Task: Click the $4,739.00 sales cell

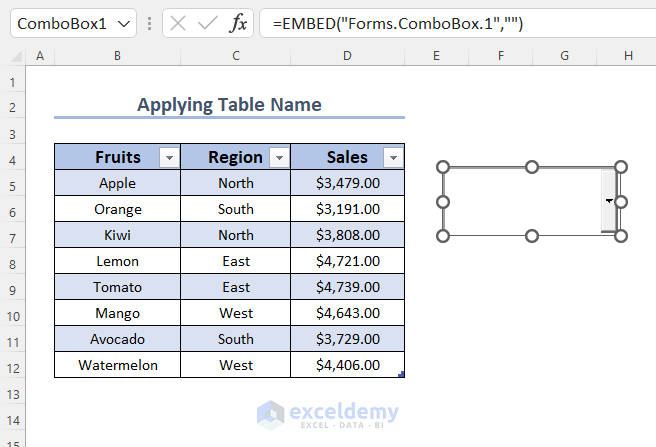Action: coord(347,287)
